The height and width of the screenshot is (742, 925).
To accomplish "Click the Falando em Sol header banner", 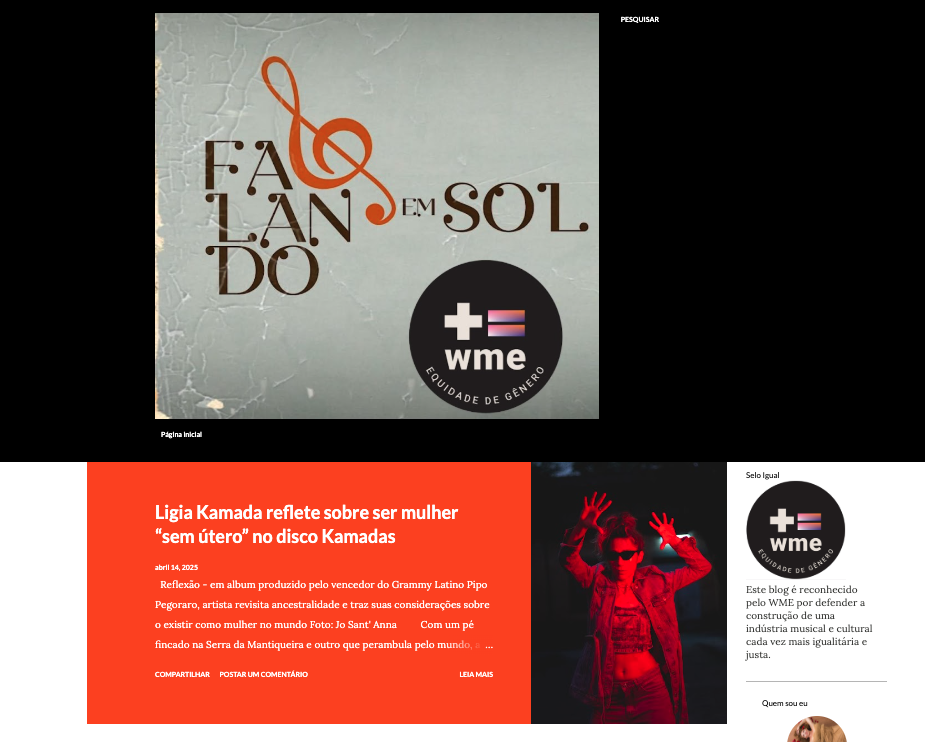I will (377, 216).
